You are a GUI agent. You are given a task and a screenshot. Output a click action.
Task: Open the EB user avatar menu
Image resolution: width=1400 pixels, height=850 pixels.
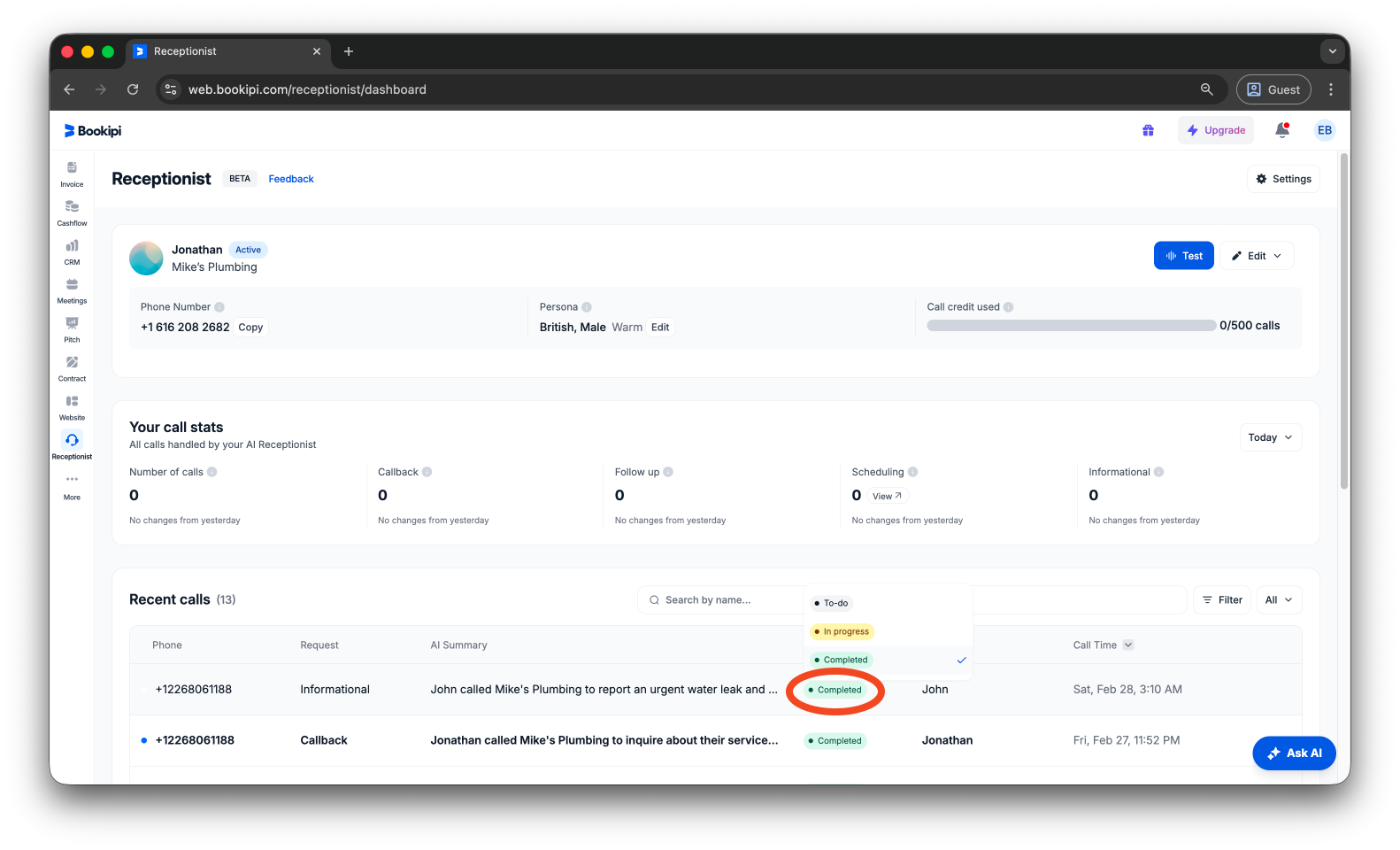click(x=1324, y=130)
